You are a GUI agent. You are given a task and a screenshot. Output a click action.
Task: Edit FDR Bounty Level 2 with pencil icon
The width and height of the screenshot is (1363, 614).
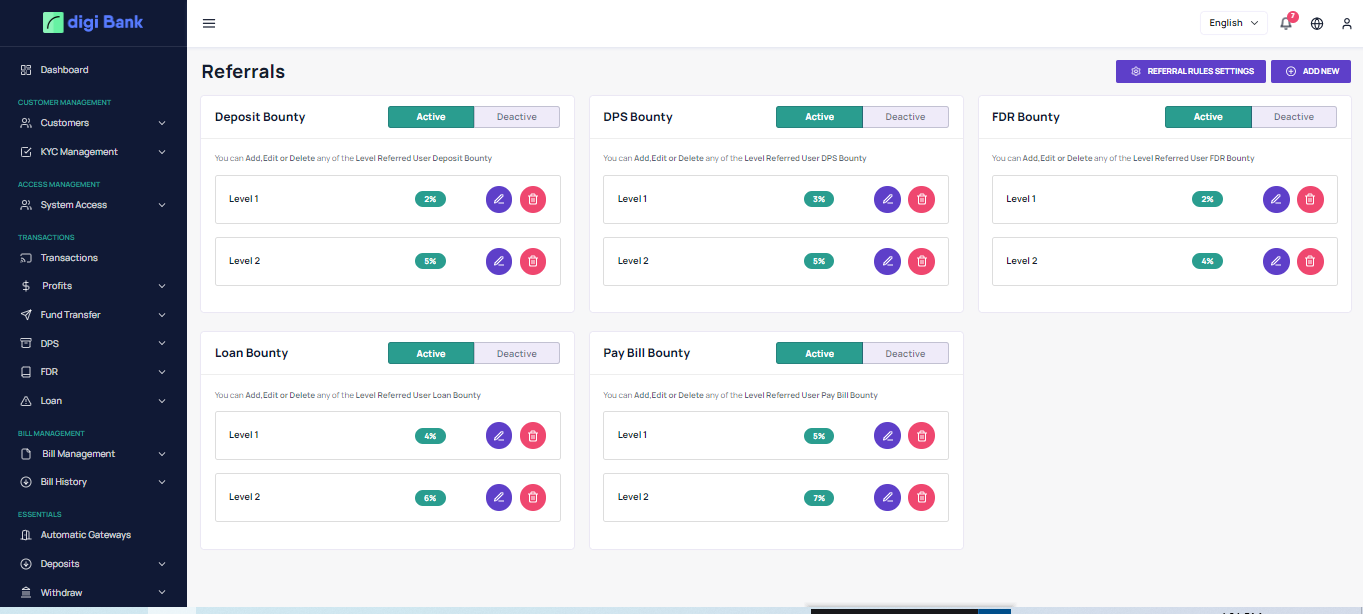tap(1276, 261)
